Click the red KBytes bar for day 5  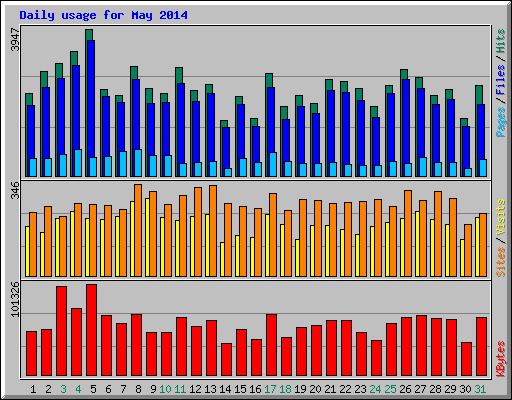click(x=91, y=330)
